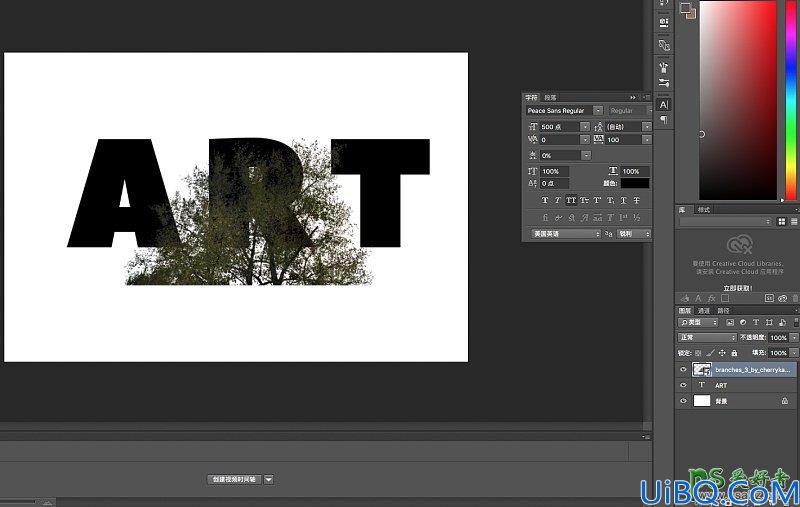800x507 pixels.
Task: Click the vertical scale 100% field
Action: pos(554,171)
